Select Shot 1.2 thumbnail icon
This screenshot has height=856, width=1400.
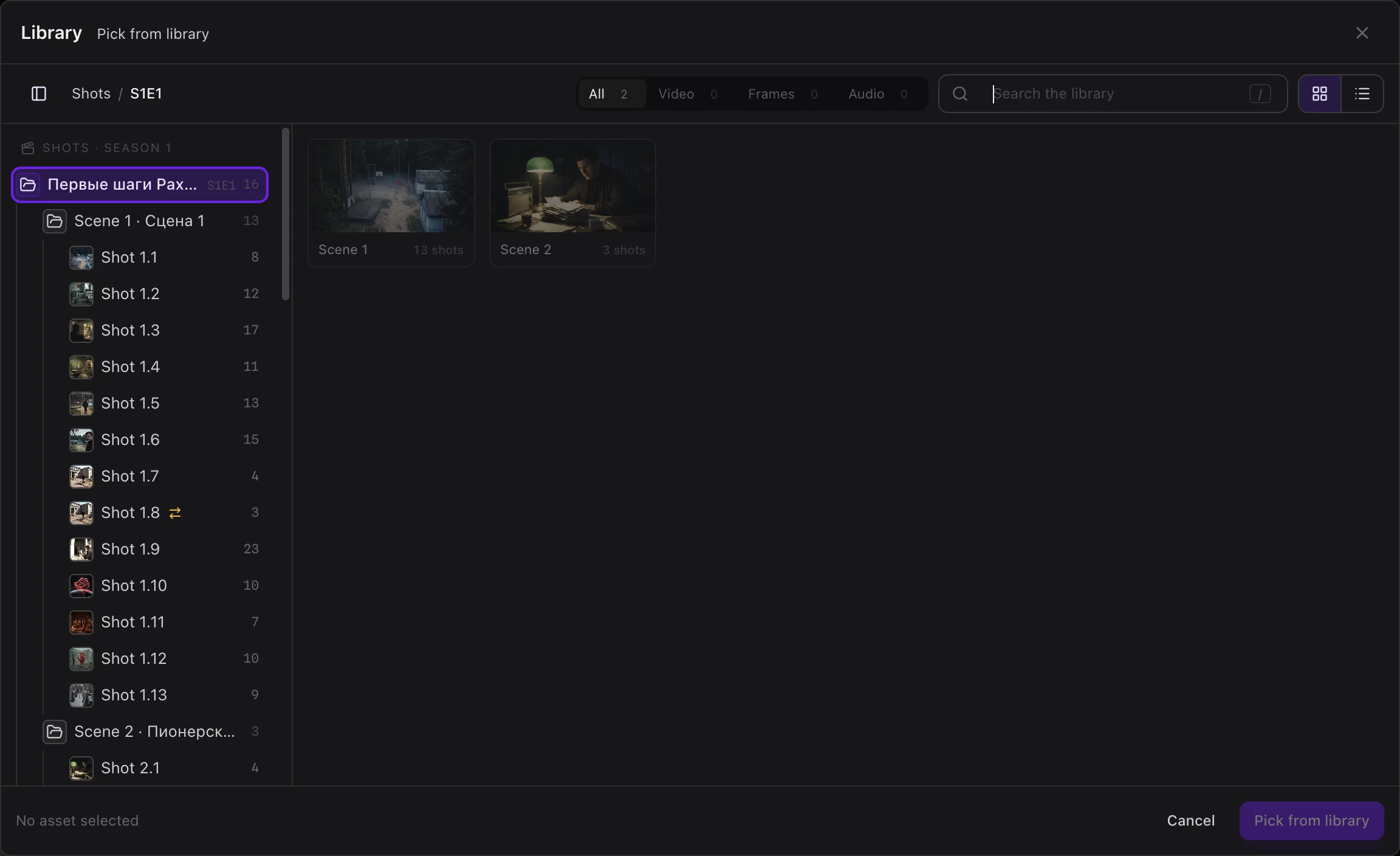click(x=81, y=294)
